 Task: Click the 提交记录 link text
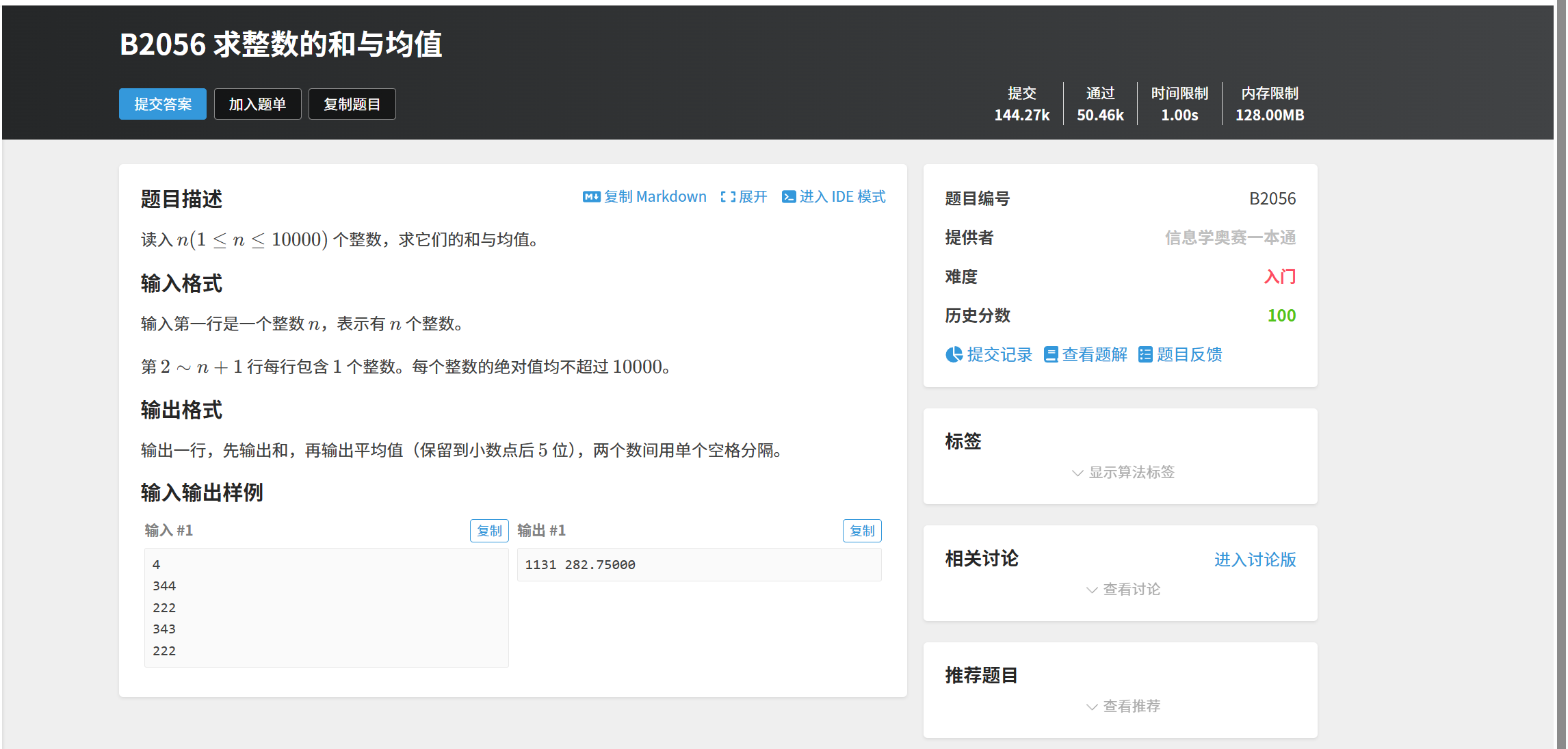coord(999,354)
